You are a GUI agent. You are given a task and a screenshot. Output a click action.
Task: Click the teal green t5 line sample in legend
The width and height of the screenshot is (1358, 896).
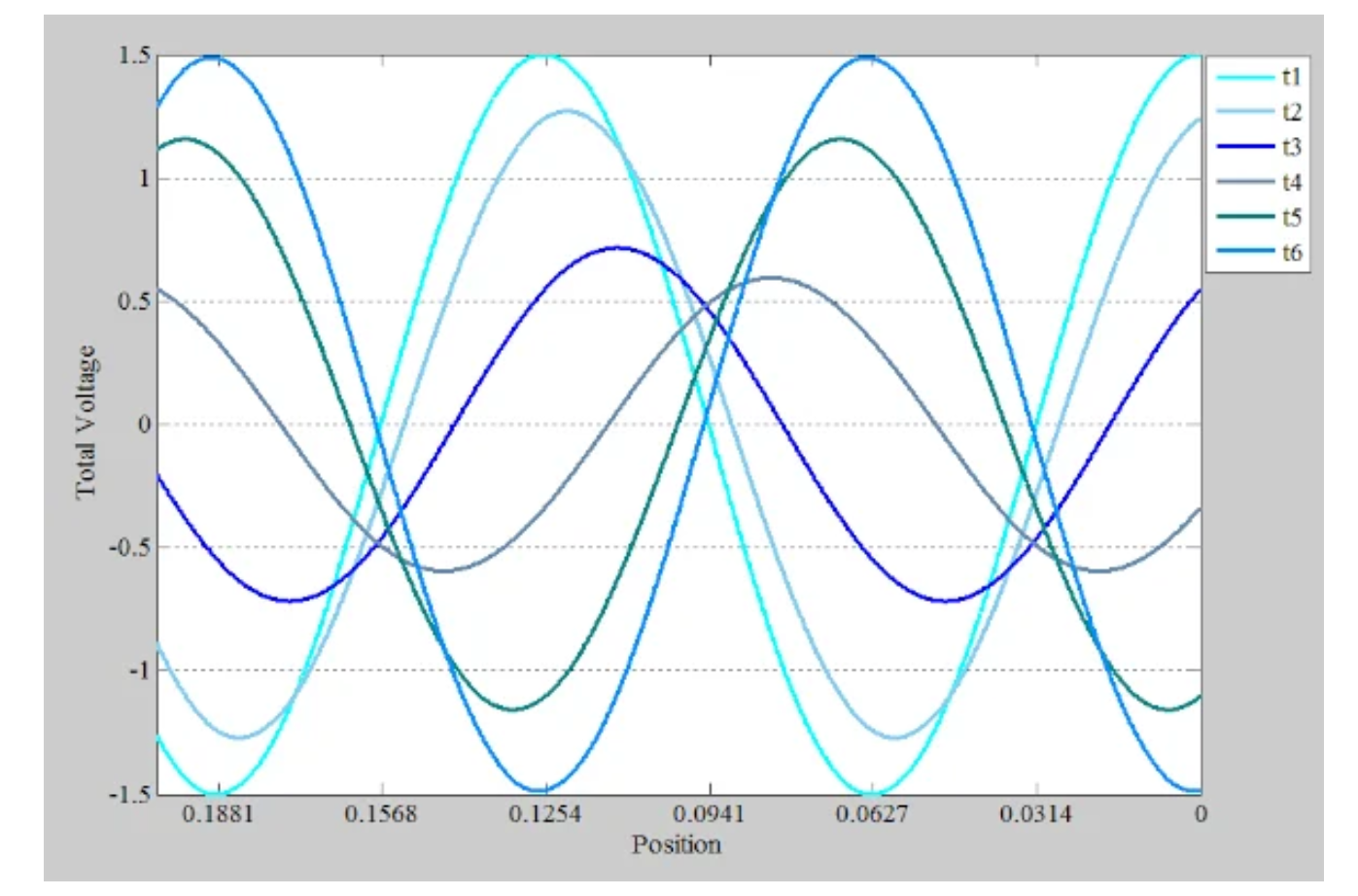click(x=1245, y=218)
